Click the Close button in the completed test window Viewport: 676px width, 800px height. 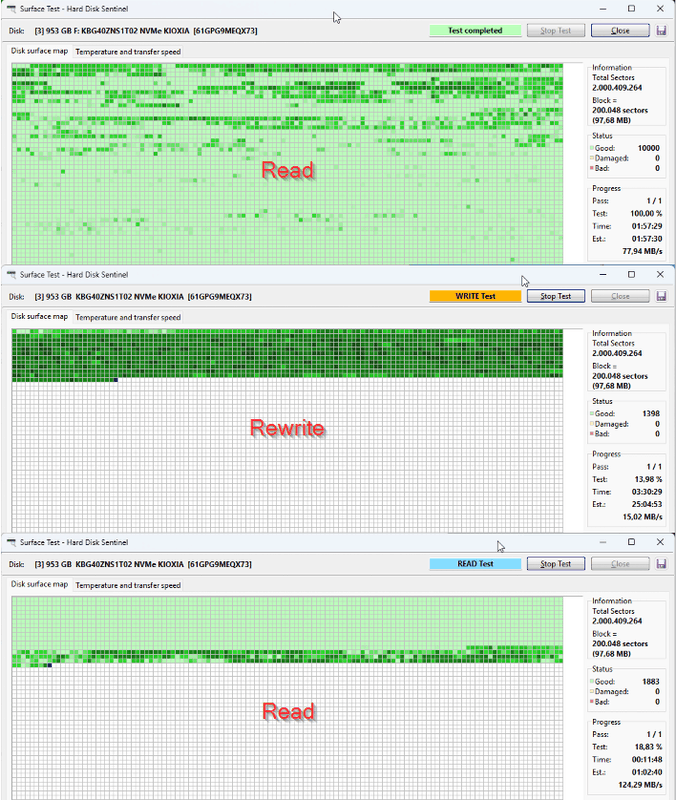click(620, 31)
